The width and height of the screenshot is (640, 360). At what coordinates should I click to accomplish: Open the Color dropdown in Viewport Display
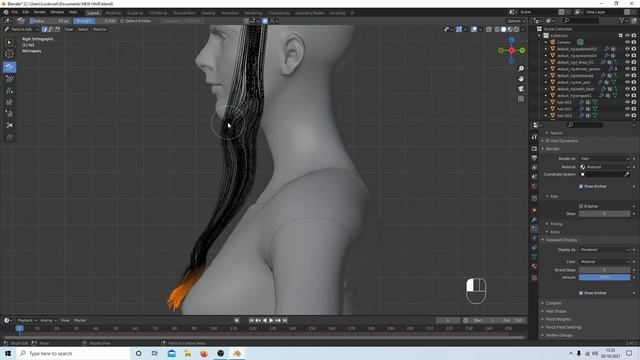(604, 262)
